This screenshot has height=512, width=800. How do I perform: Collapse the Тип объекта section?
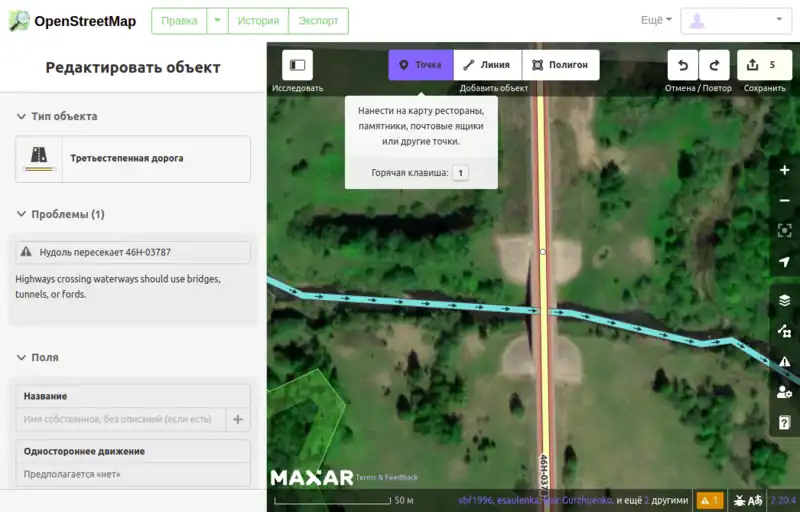pyautogui.click(x=21, y=116)
